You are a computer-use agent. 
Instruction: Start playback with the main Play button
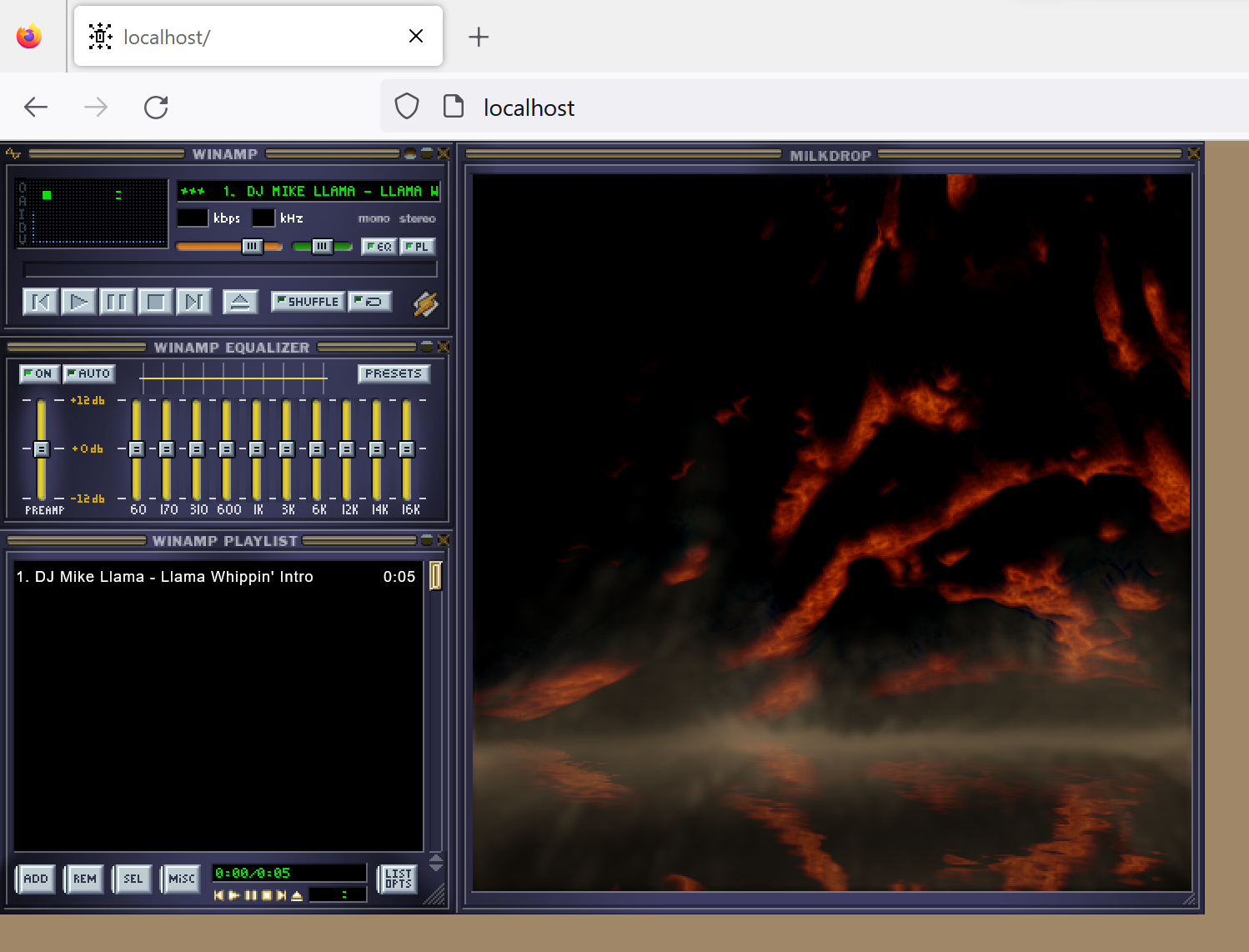[x=78, y=302]
